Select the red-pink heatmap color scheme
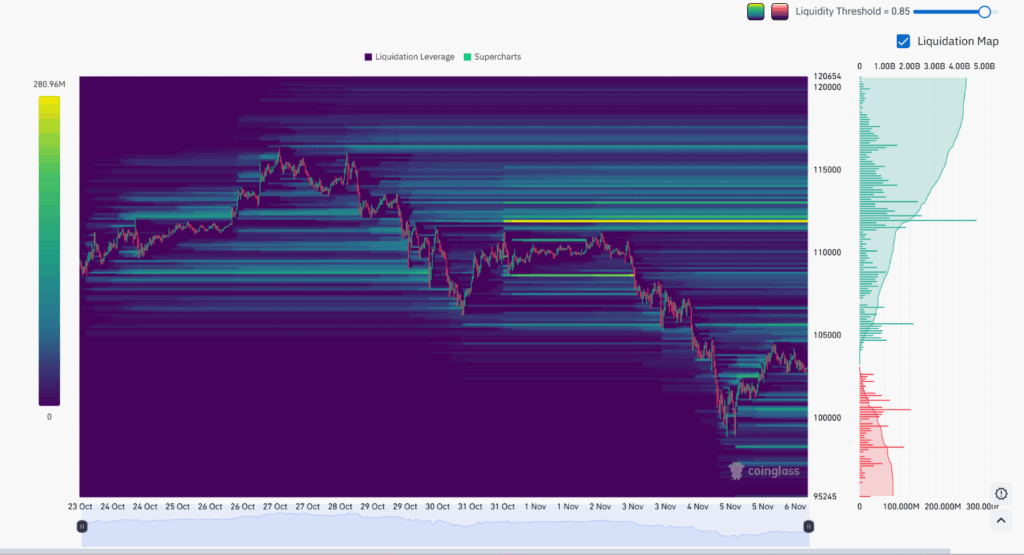1024x555 pixels. pyautogui.click(x=780, y=12)
